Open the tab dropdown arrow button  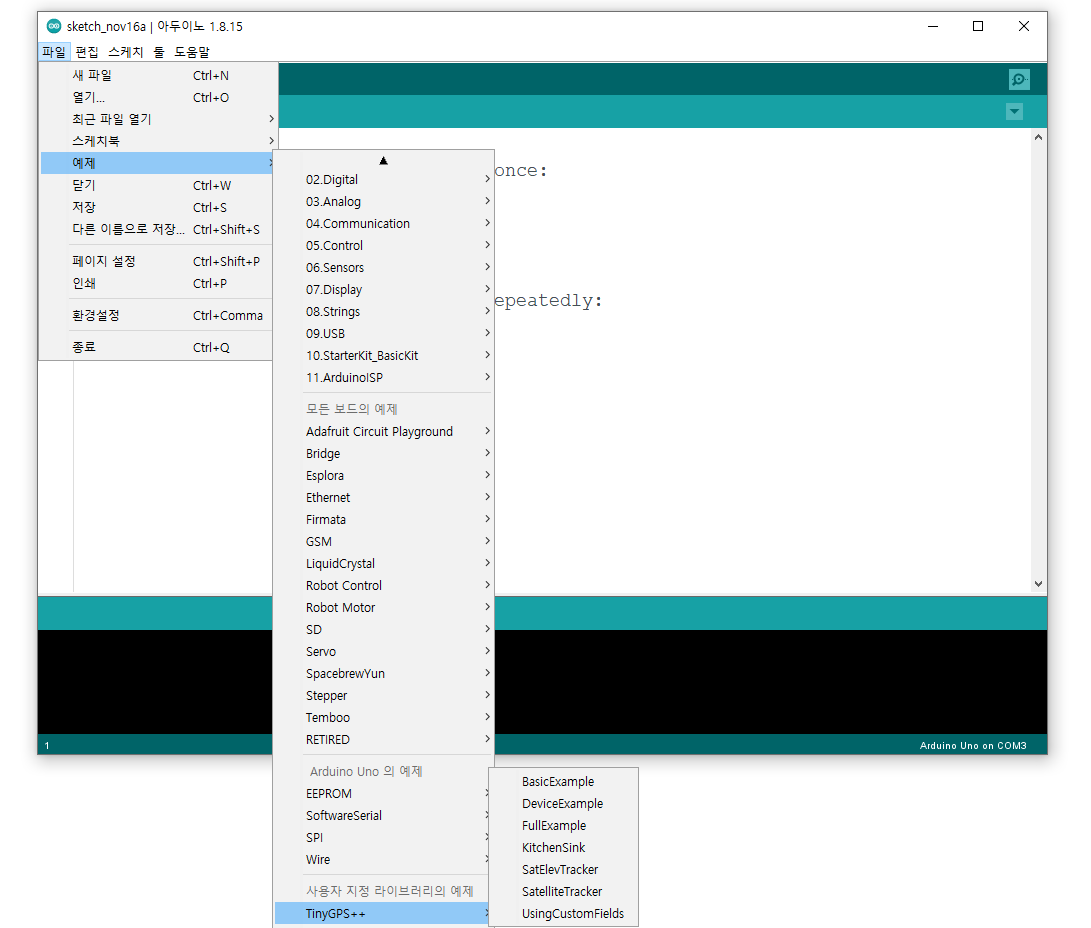pyautogui.click(x=1014, y=111)
